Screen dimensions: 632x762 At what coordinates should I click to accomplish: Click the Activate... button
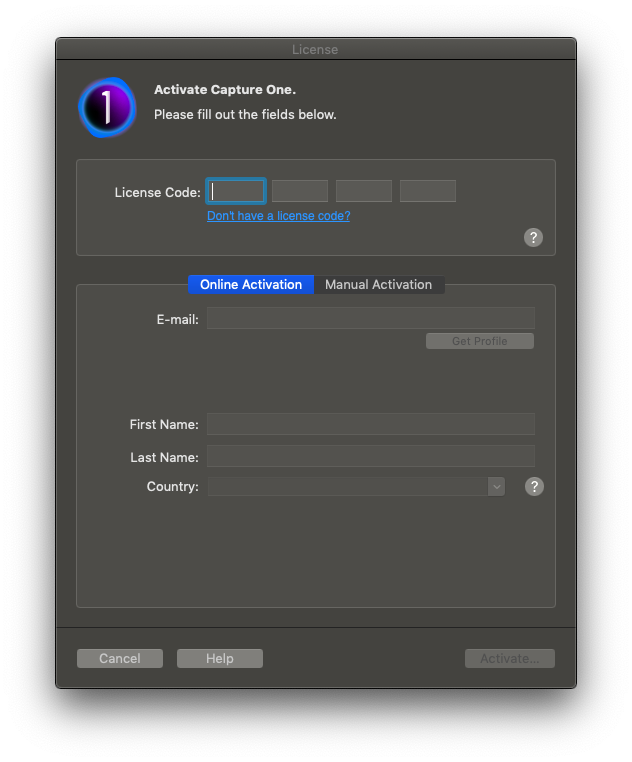[x=509, y=658]
